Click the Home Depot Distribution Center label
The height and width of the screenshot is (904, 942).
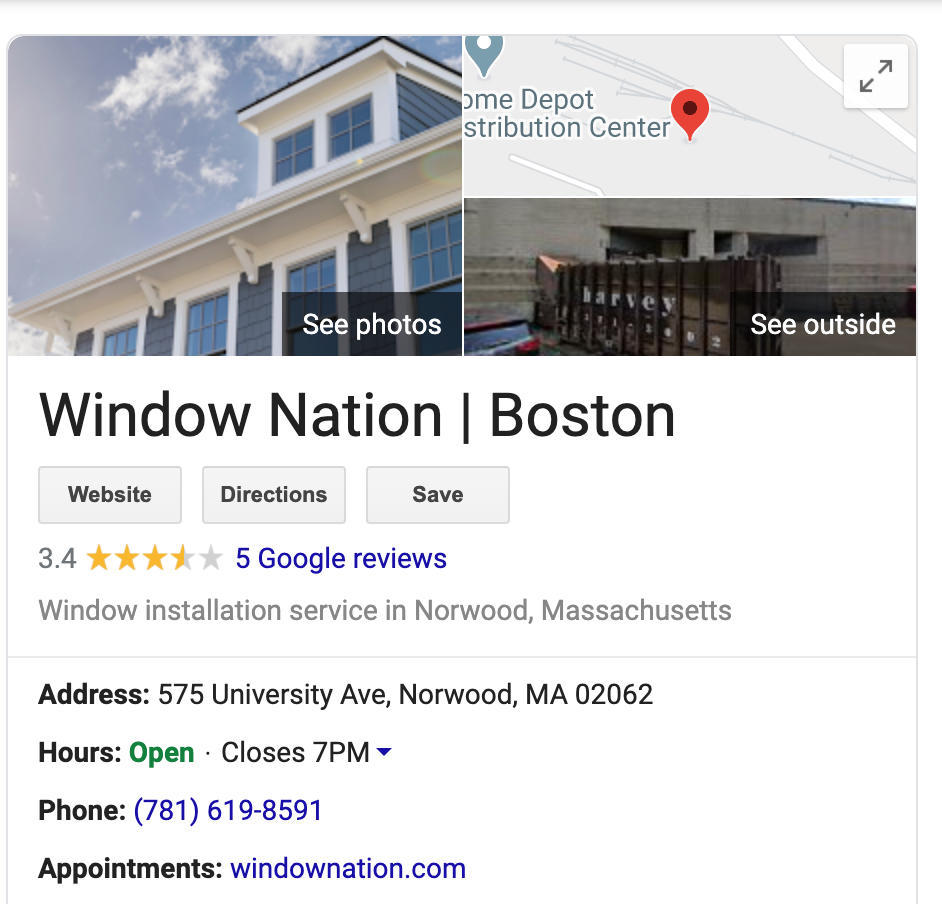(x=567, y=113)
